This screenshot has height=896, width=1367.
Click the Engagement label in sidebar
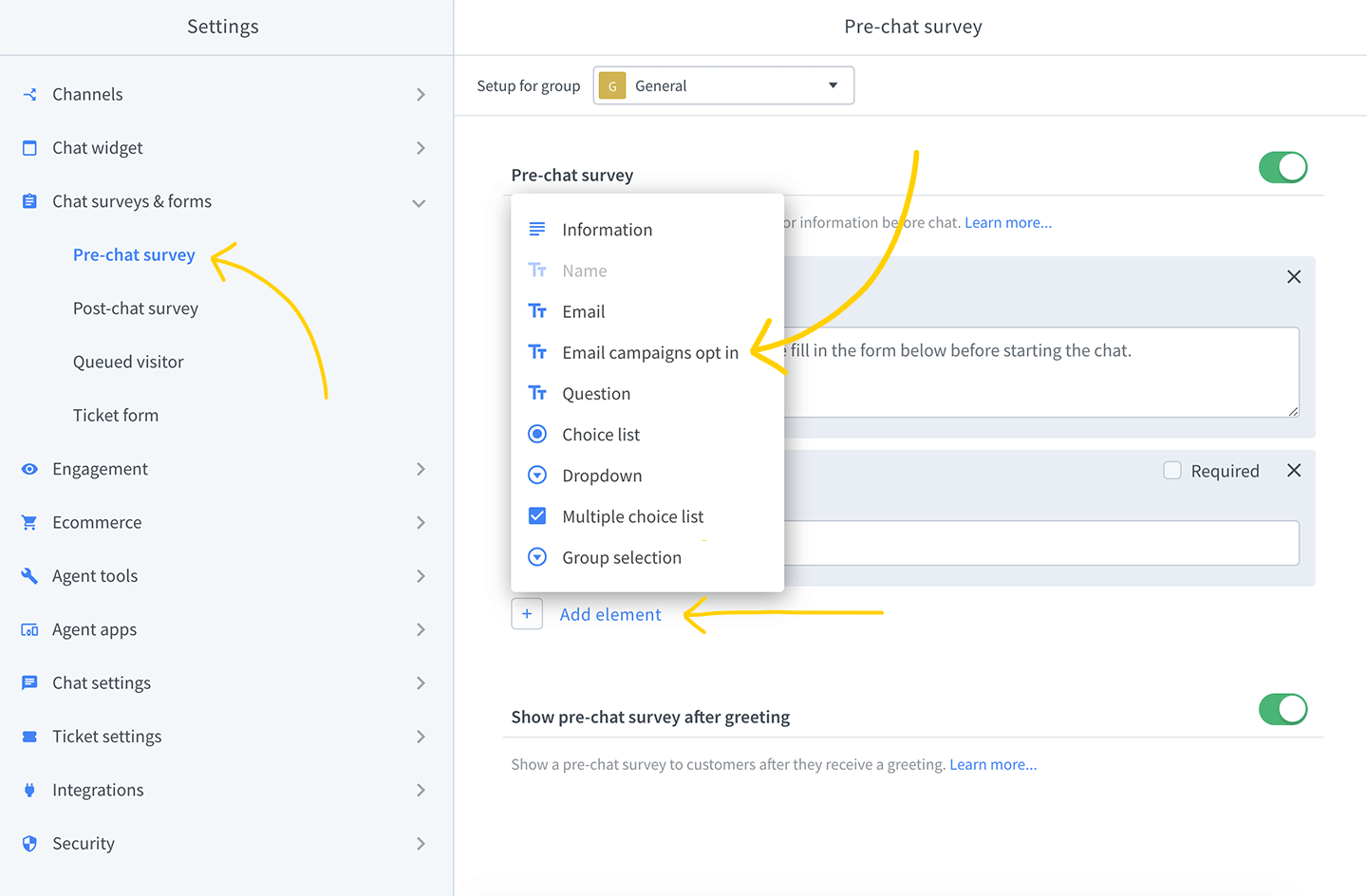coord(100,469)
